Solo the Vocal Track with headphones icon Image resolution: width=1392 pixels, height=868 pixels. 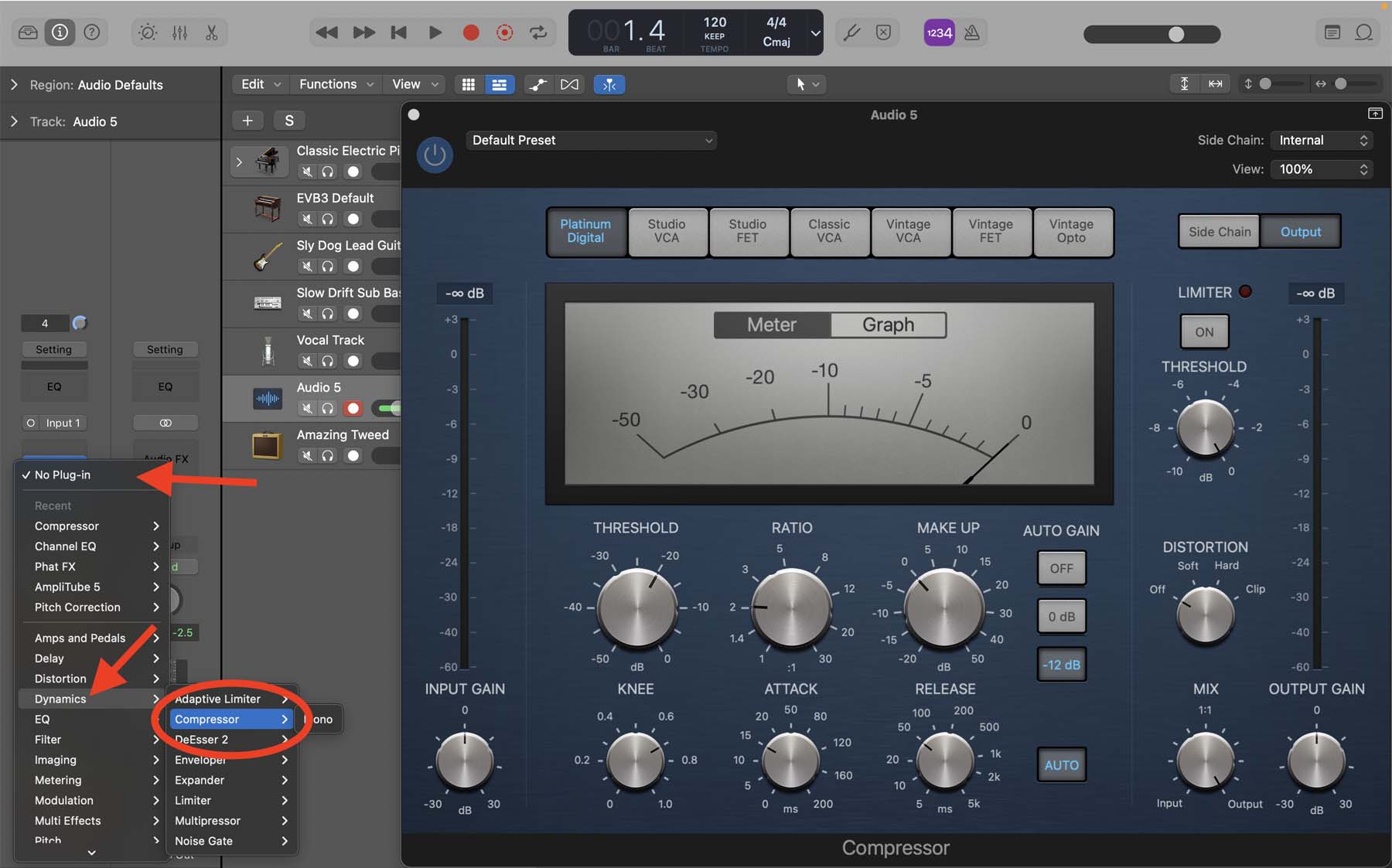point(328,361)
